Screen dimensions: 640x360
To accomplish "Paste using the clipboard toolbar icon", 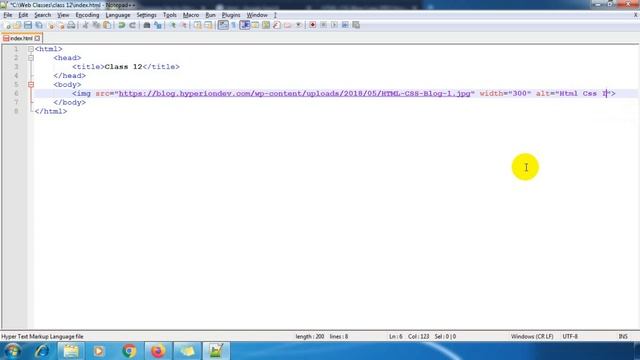I will (x=107, y=25).
